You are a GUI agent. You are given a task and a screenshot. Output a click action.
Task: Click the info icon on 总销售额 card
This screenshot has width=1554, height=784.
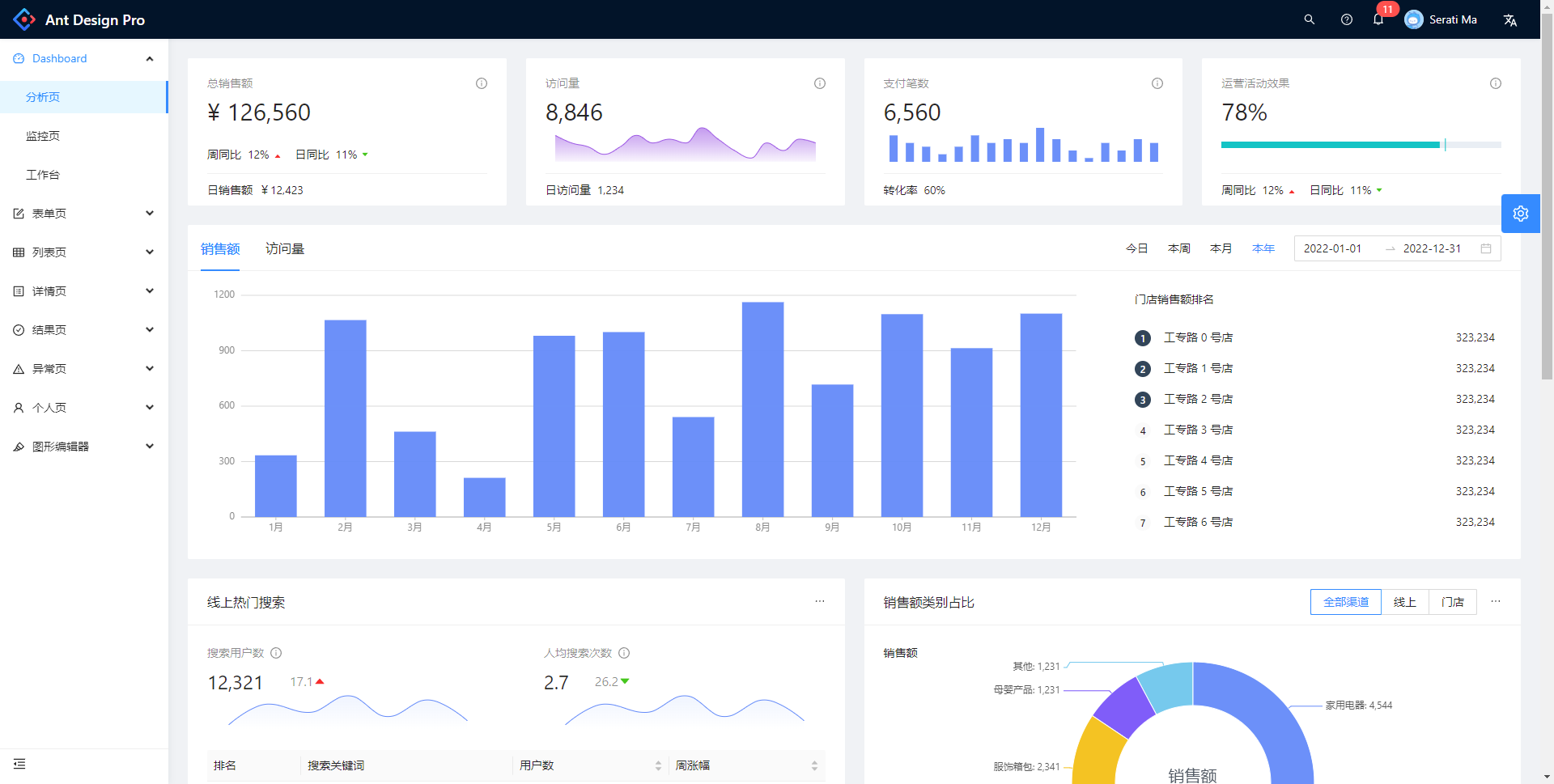(x=482, y=83)
